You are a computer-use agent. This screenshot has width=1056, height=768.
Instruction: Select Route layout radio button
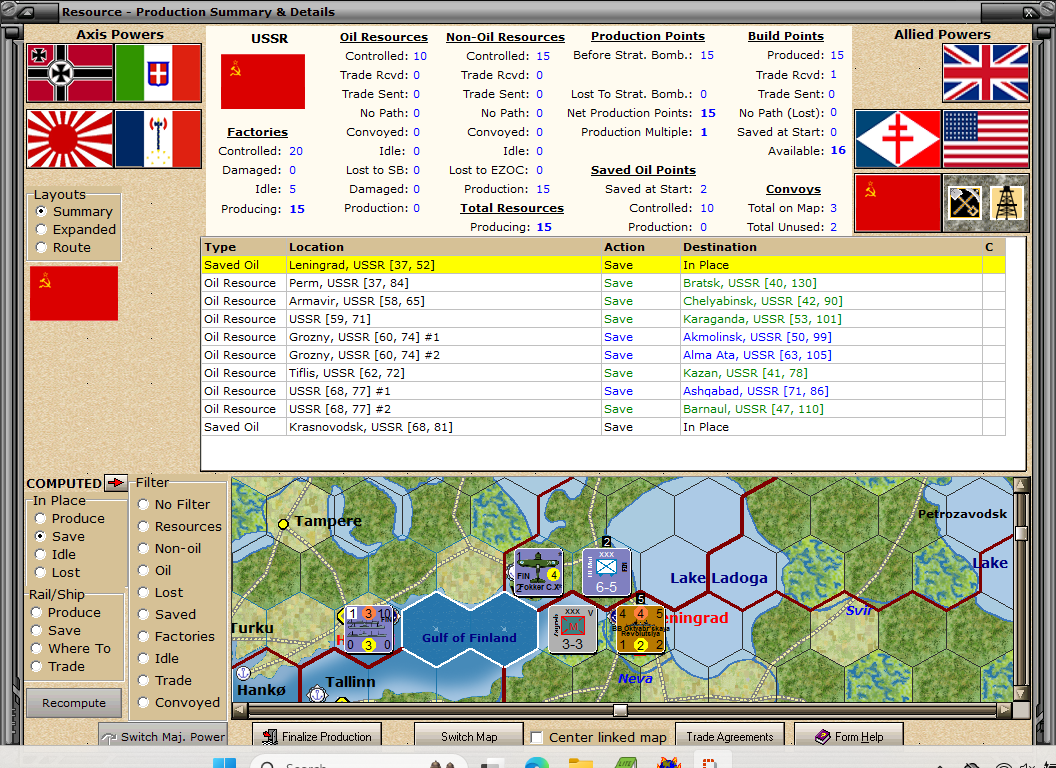pyautogui.click(x=42, y=247)
